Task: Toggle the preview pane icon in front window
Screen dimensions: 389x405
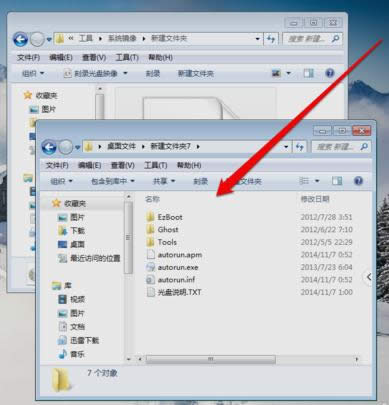Action: point(337,181)
